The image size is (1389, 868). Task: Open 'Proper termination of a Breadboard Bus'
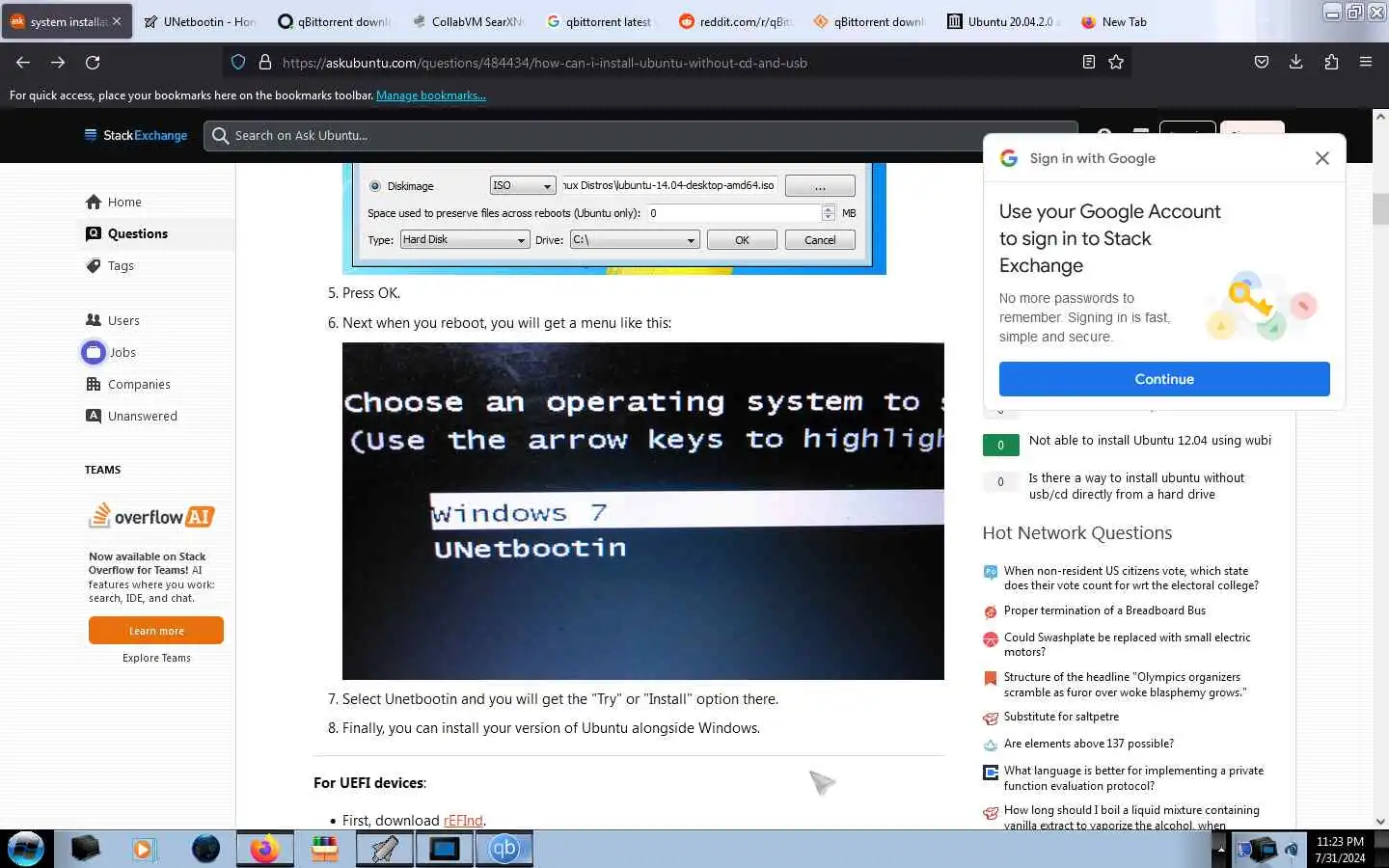click(x=1104, y=610)
